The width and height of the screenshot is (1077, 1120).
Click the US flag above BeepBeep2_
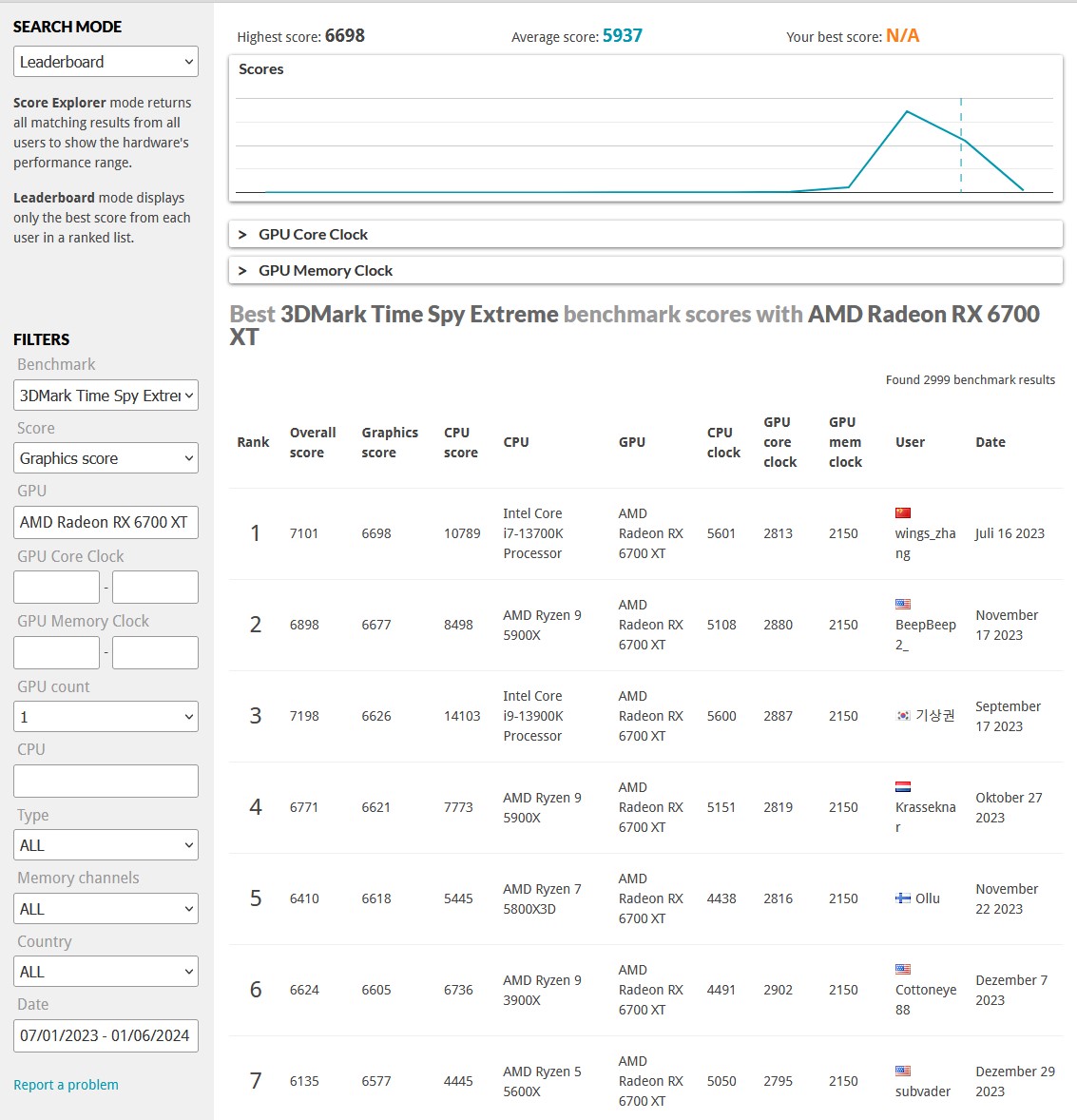(903, 605)
